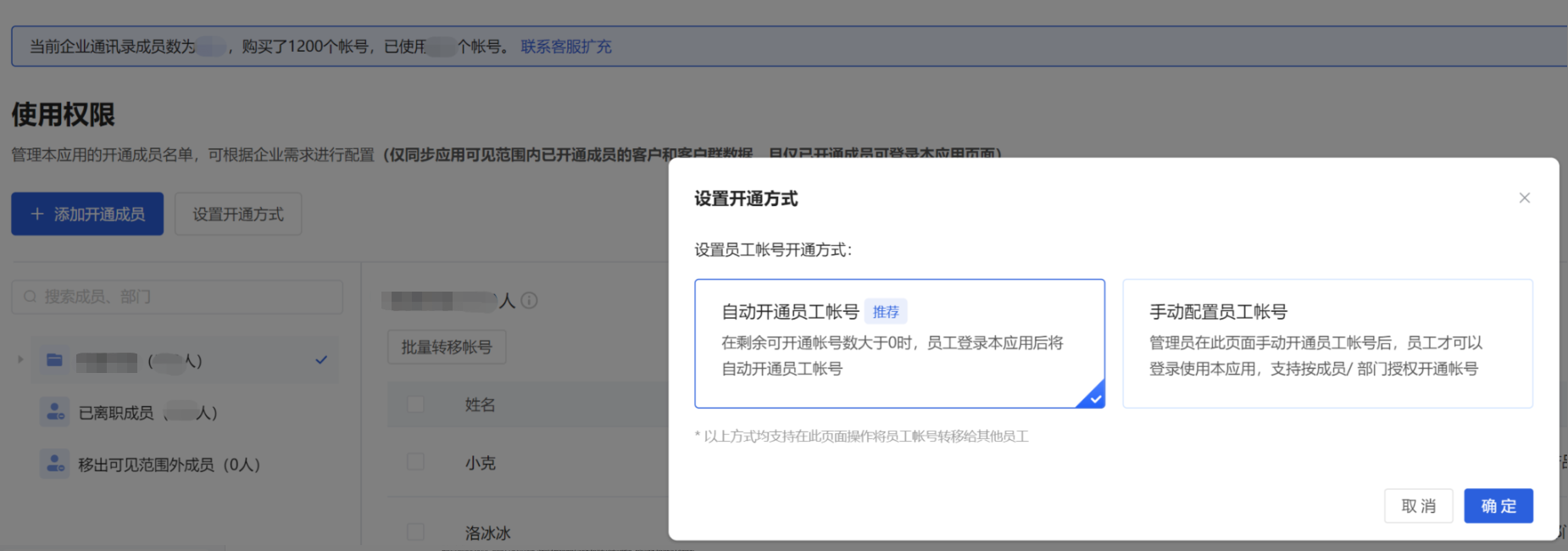Viewport: 1568px width, 551px height.
Task: Click the name 洛冰冰 in list
Action: [488, 533]
